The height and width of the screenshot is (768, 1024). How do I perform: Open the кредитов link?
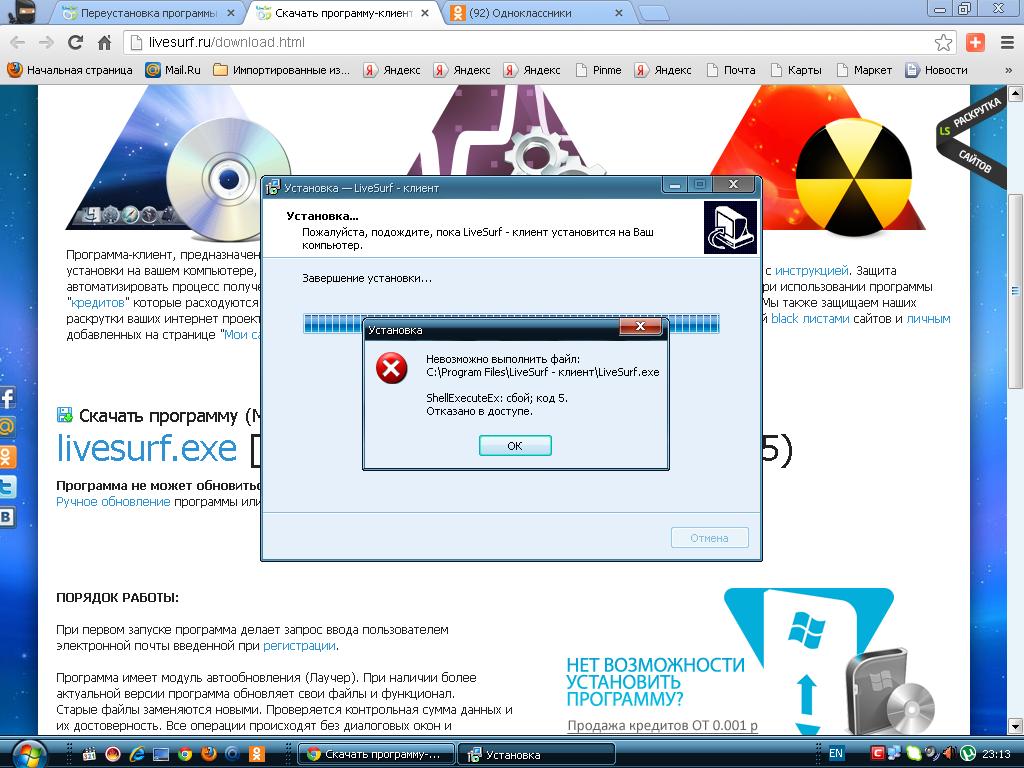click(98, 303)
